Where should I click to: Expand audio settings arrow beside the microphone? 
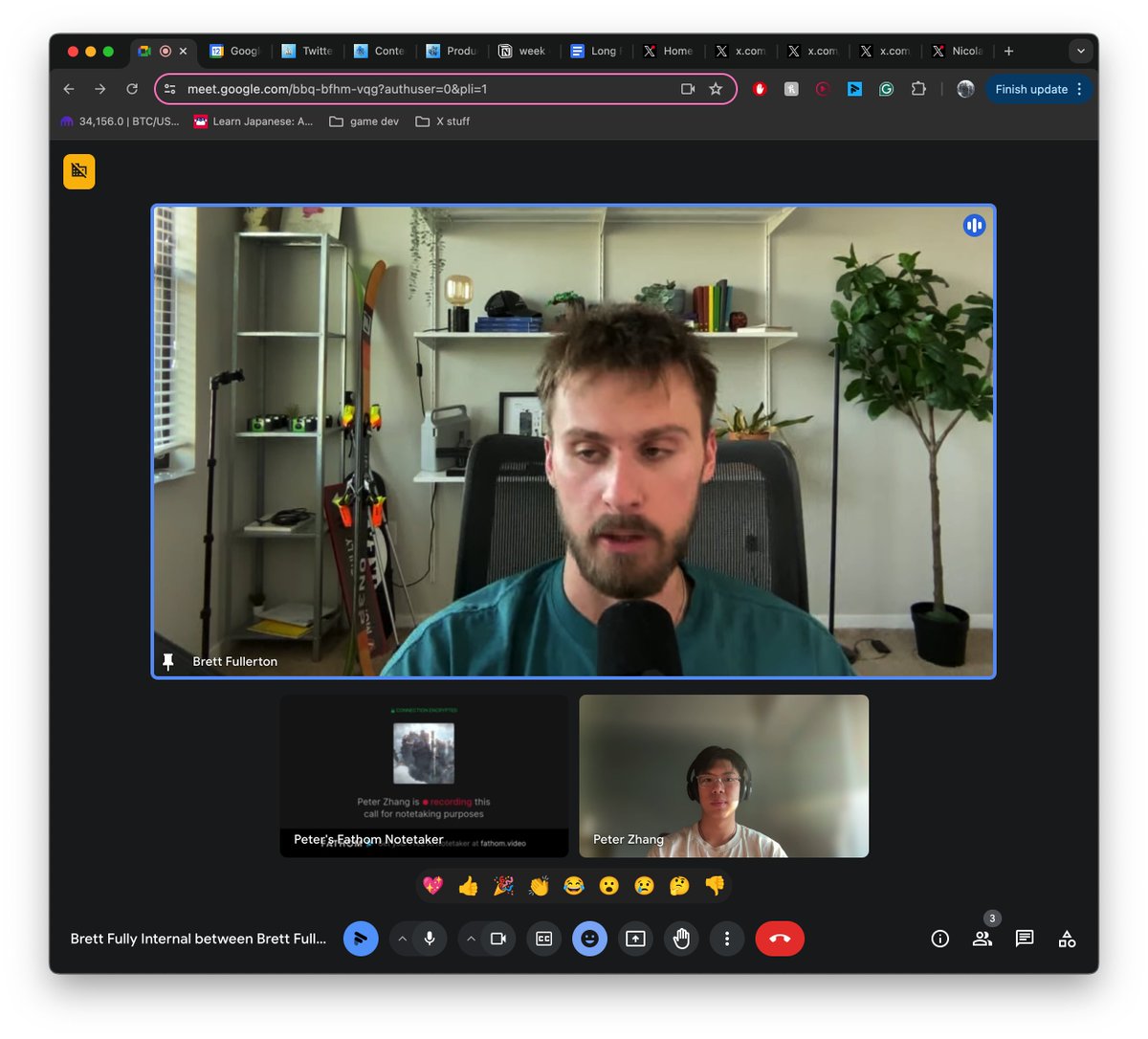pyautogui.click(x=403, y=939)
